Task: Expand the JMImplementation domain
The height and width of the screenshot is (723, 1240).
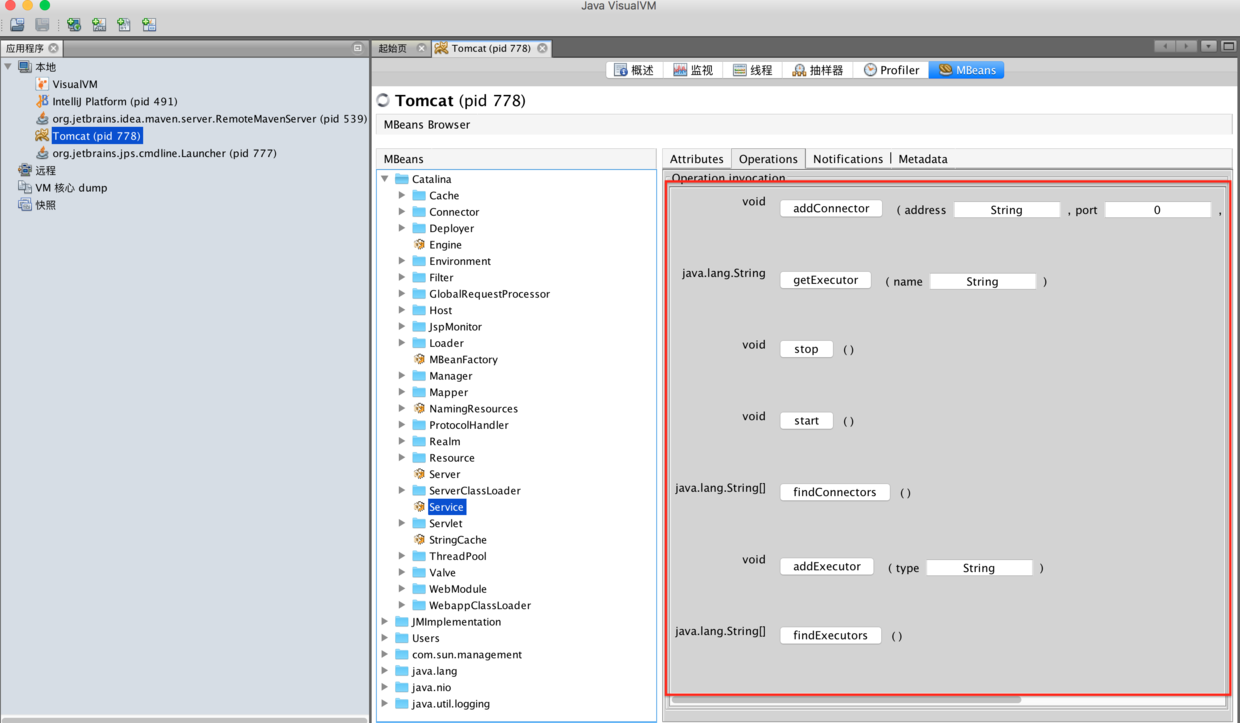Action: tap(385, 621)
